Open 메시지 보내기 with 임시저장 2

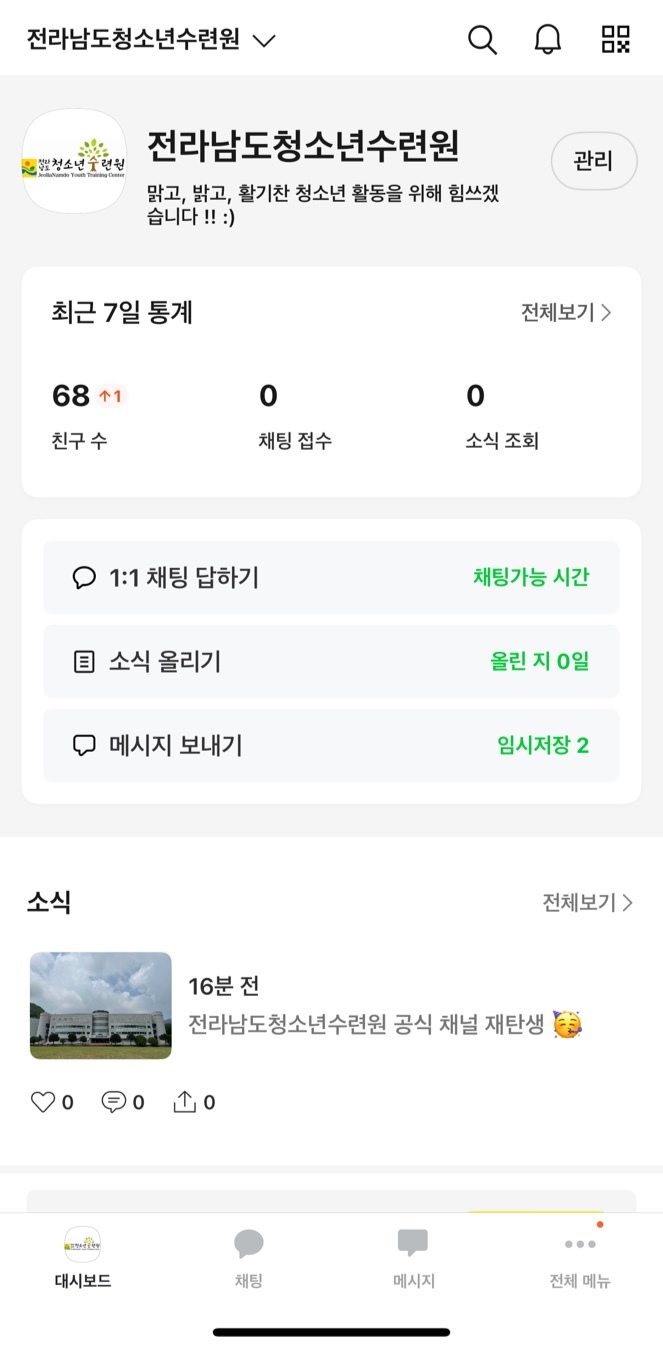click(x=331, y=745)
